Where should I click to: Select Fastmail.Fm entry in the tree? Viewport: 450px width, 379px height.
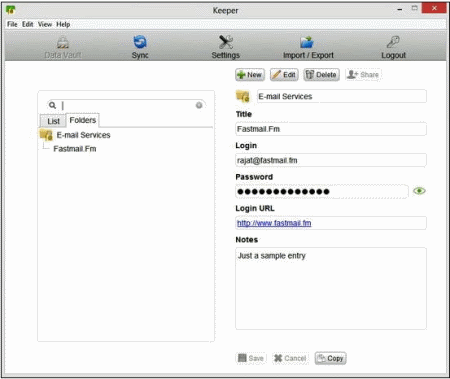(75, 149)
